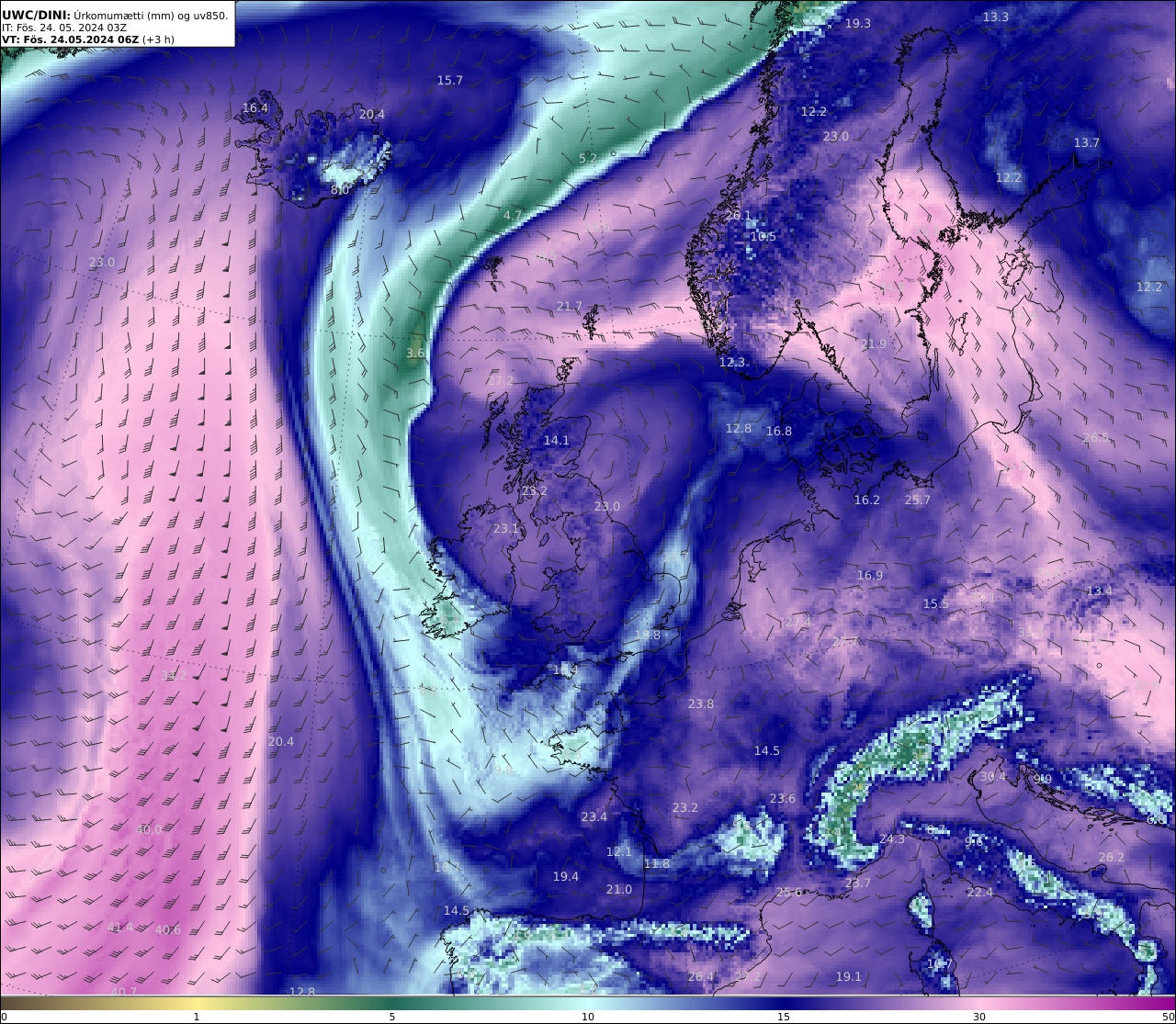This screenshot has height=1024, width=1176.
Task: Click the colorbar tick label 5
Action: click(x=392, y=1017)
